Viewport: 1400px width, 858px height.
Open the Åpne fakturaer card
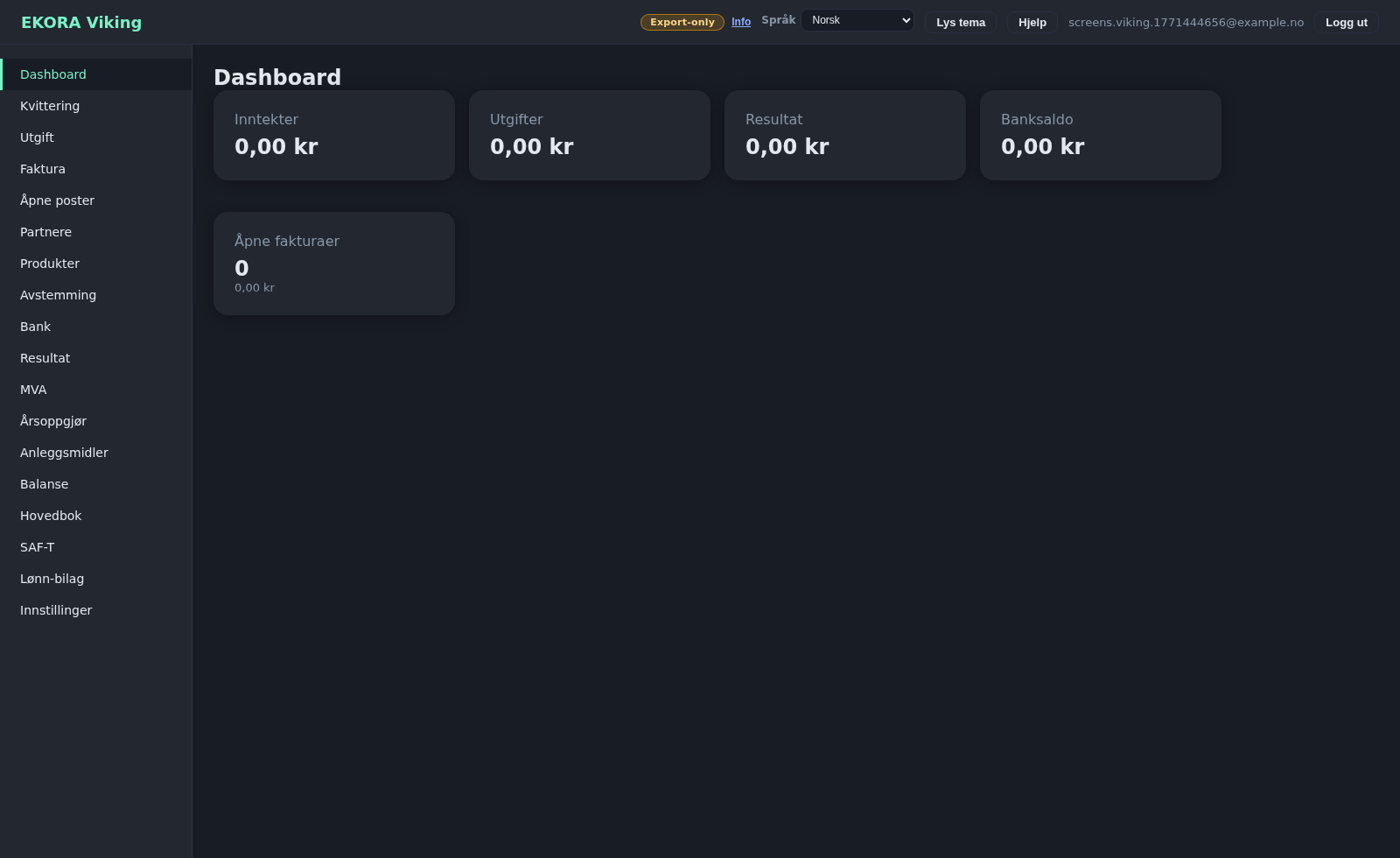pos(334,264)
